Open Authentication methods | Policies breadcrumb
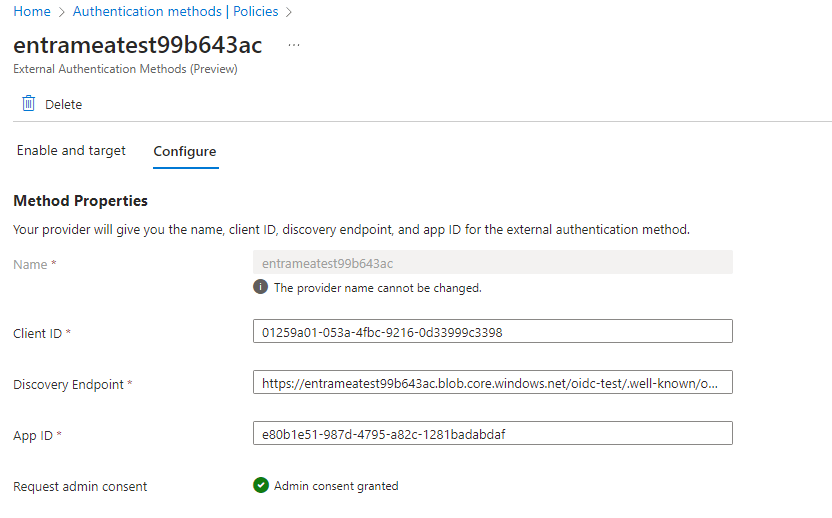This screenshot has width=832, height=518. [175, 12]
